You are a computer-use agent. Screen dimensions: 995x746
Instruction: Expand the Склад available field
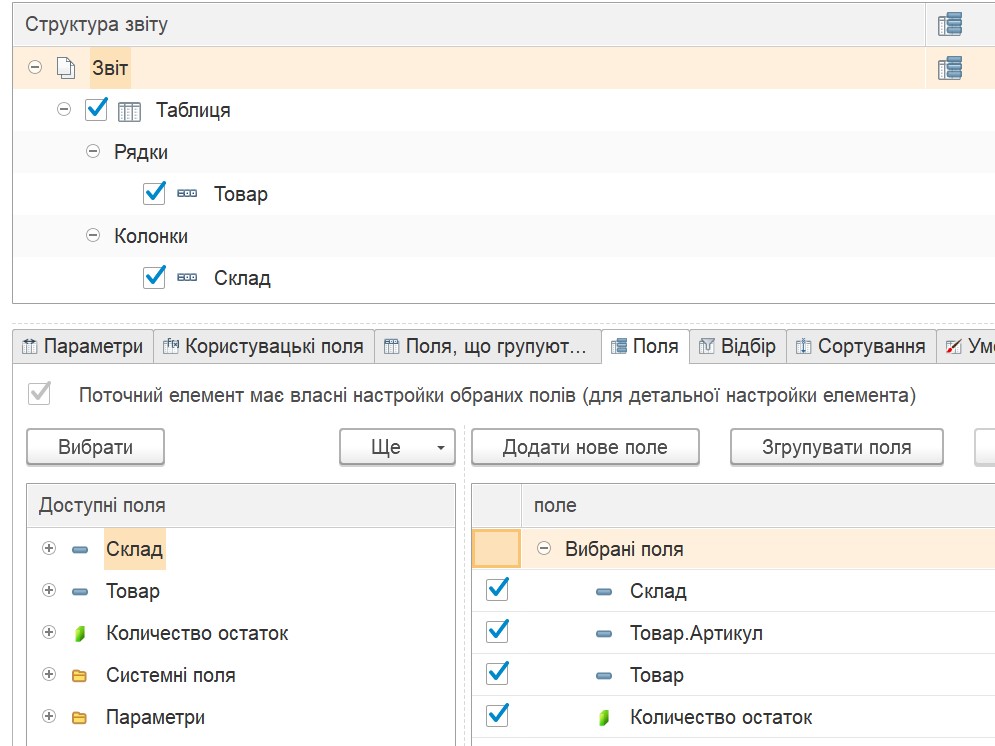tap(49, 548)
